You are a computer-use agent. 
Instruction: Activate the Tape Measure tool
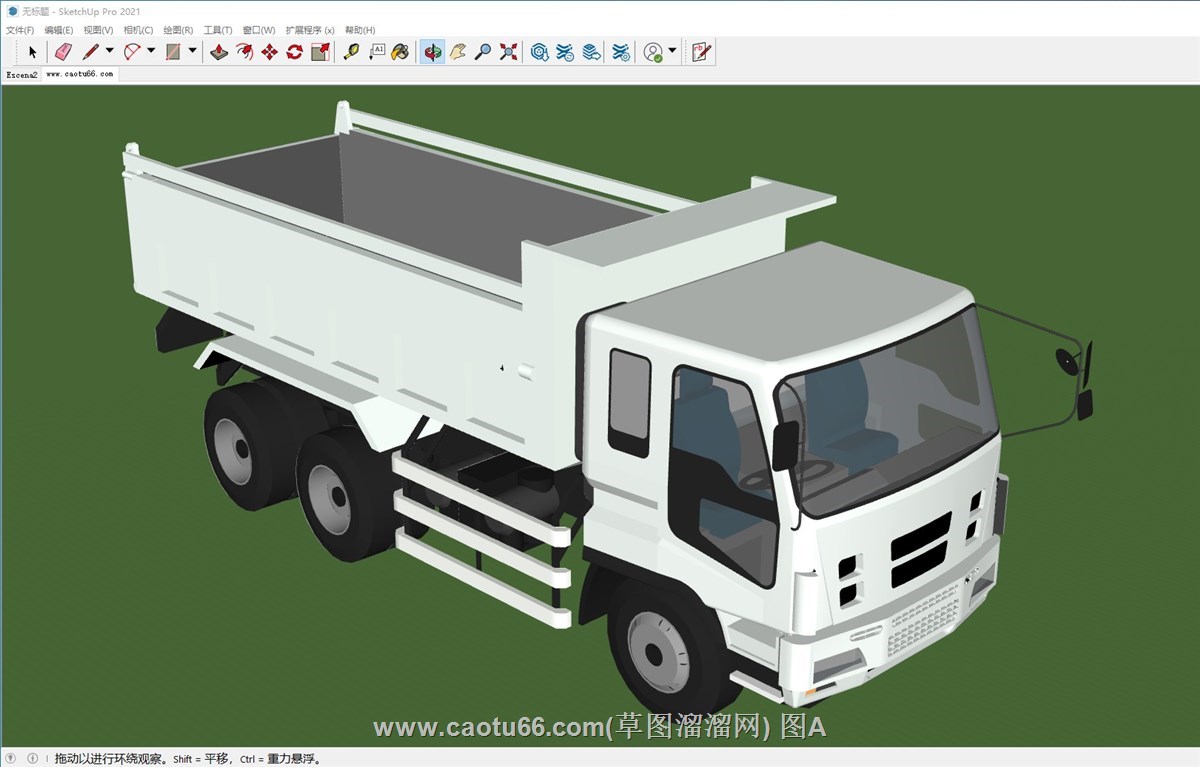coord(351,52)
